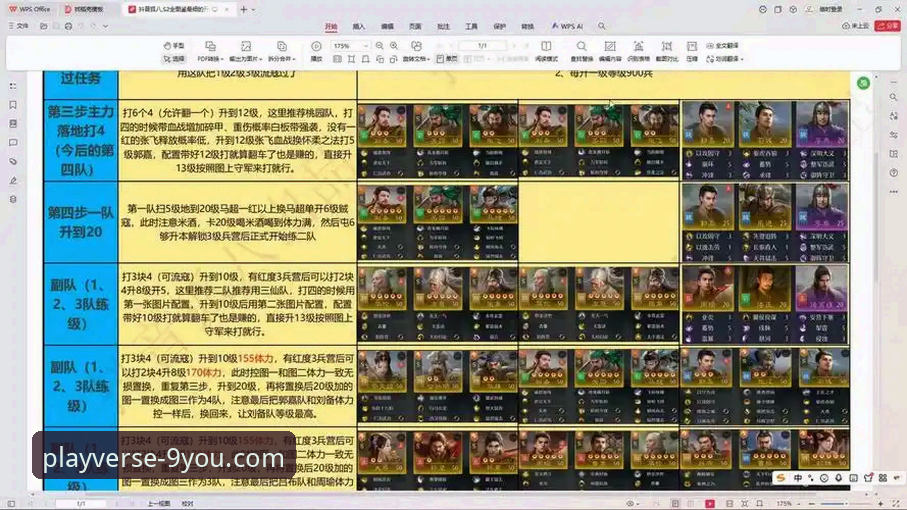Viewport: 907px width, 510px height.
Task: Switch to the 插入 ribbon tab
Action: tap(359, 27)
